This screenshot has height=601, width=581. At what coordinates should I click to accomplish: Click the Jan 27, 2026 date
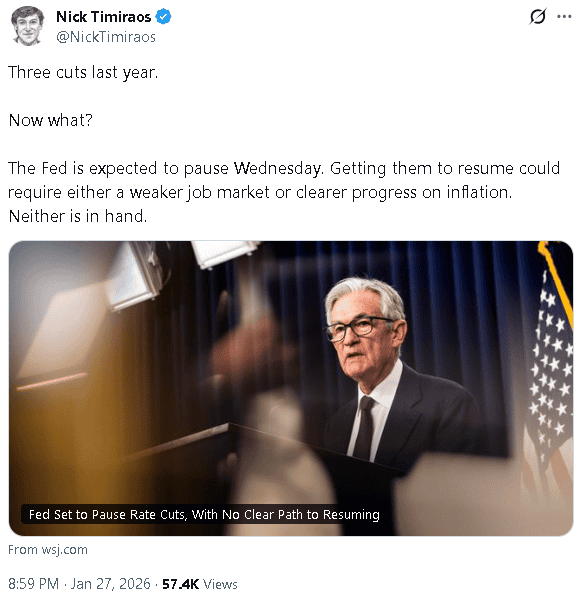click(111, 584)
